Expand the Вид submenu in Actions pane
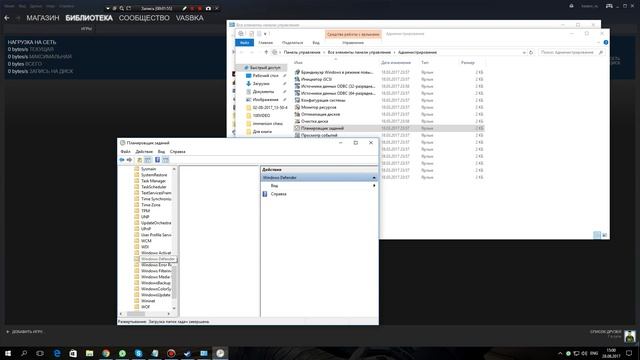 coord(374,186)
